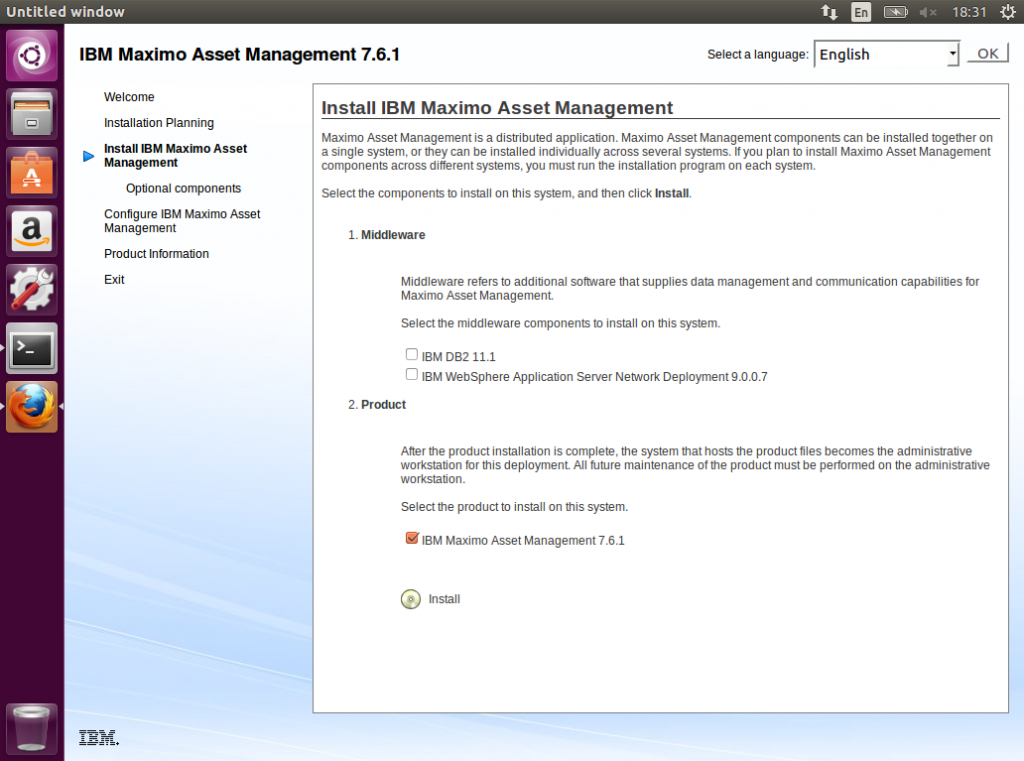Viewport: 1024px width, 761px height.
Task: Go to the Welcome page
Action: (129, 97)
